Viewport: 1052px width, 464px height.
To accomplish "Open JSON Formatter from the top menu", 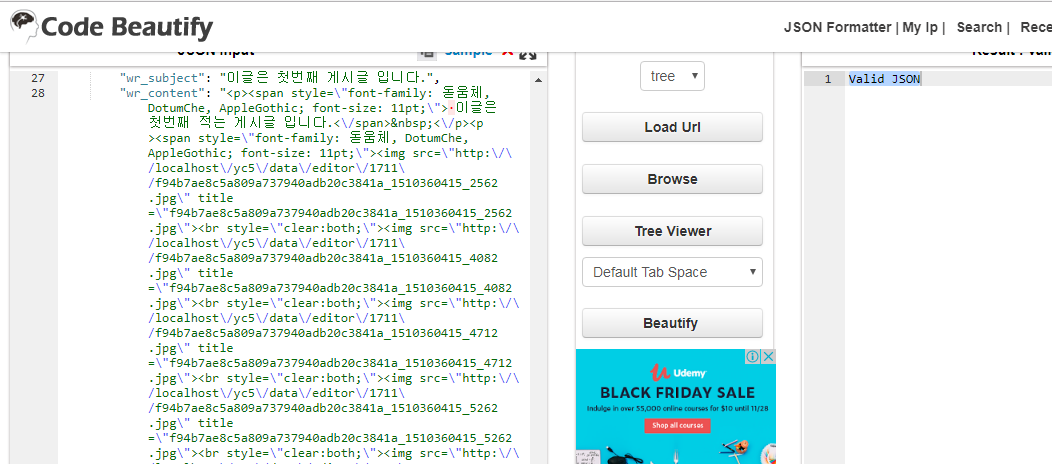I will click(837, 27).
